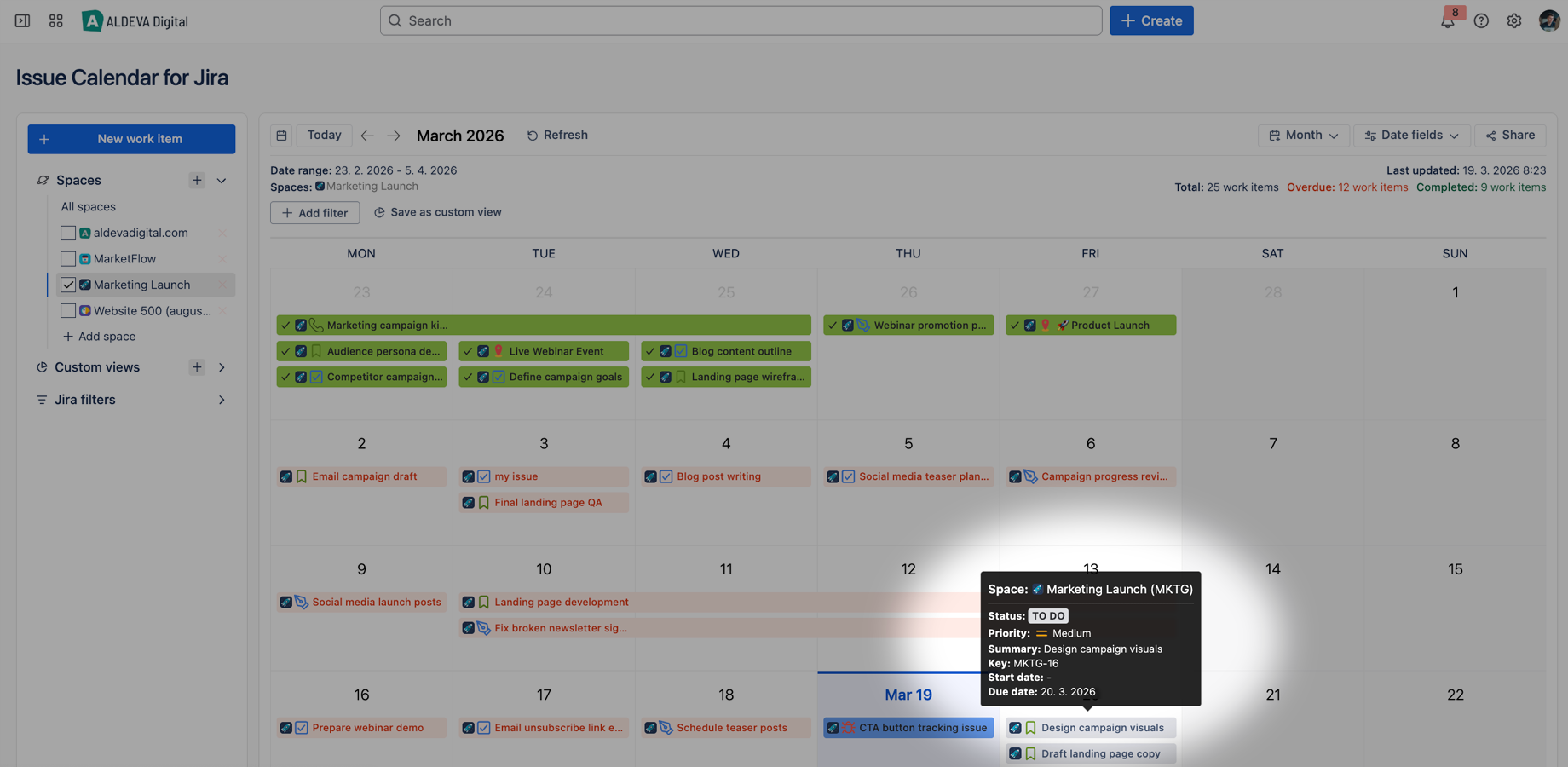This screenshot has height=767, width=1568.
Task: Open the Month view dropdown
Action: point(1303,135)
